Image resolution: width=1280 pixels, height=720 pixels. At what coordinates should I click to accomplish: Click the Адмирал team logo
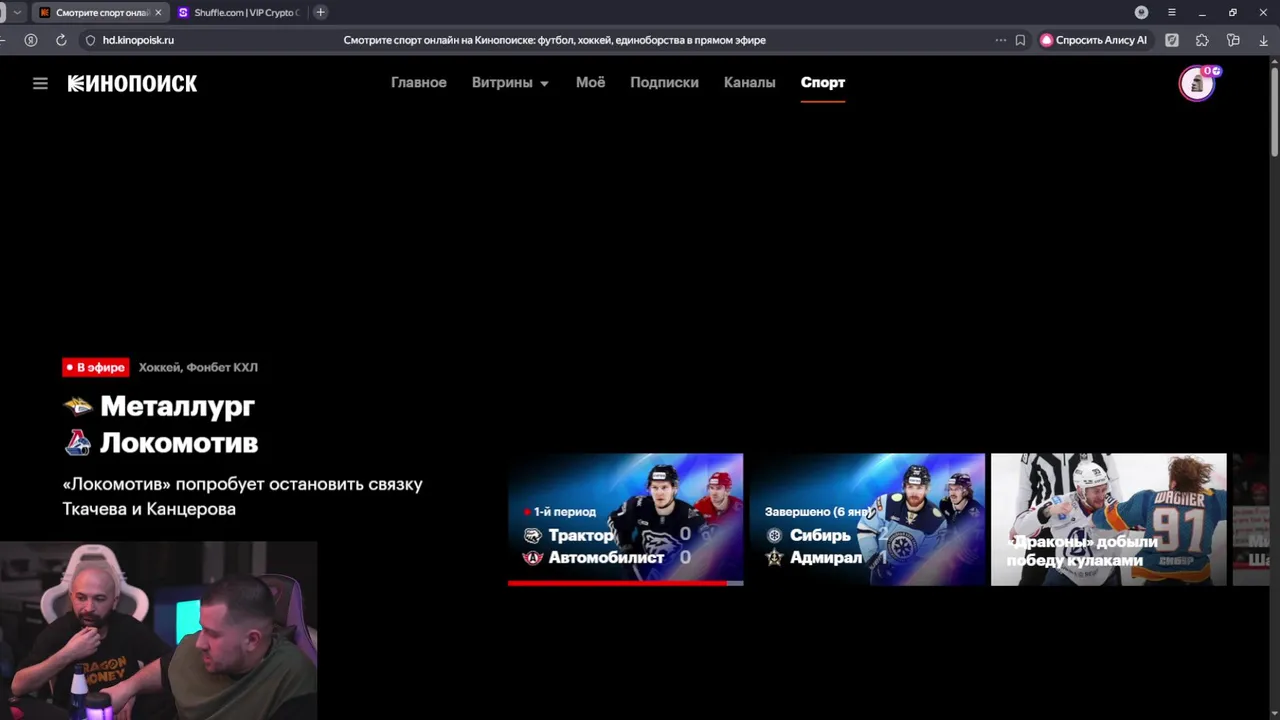(x=774, y=557)
